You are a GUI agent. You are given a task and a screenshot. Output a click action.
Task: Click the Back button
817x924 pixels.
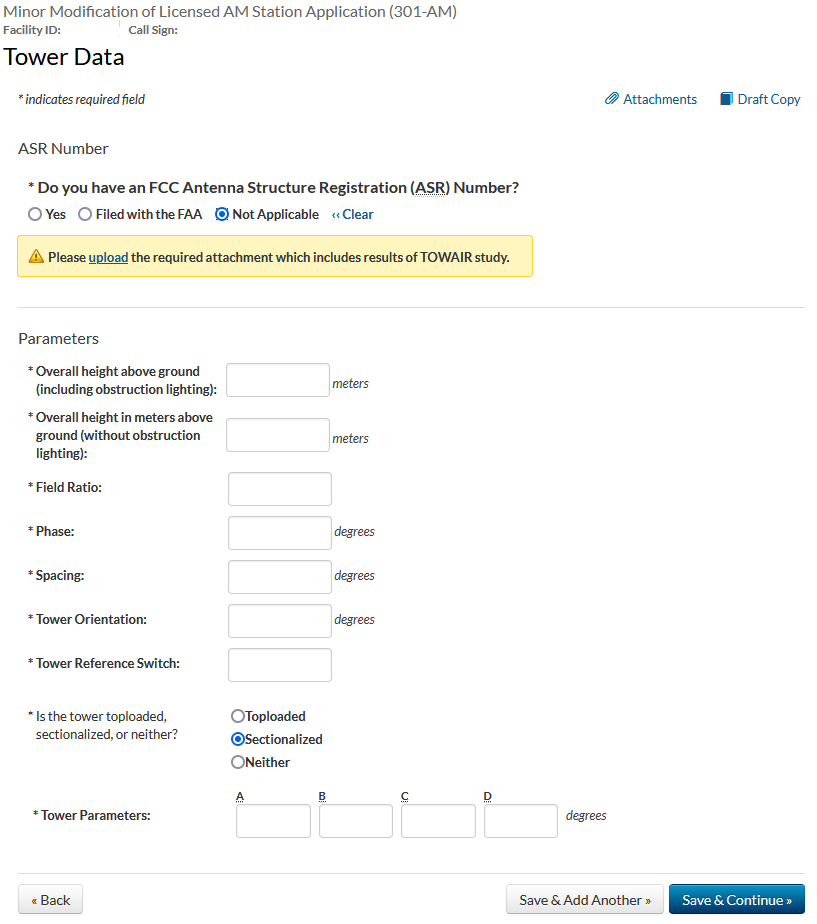coord(50,900)
